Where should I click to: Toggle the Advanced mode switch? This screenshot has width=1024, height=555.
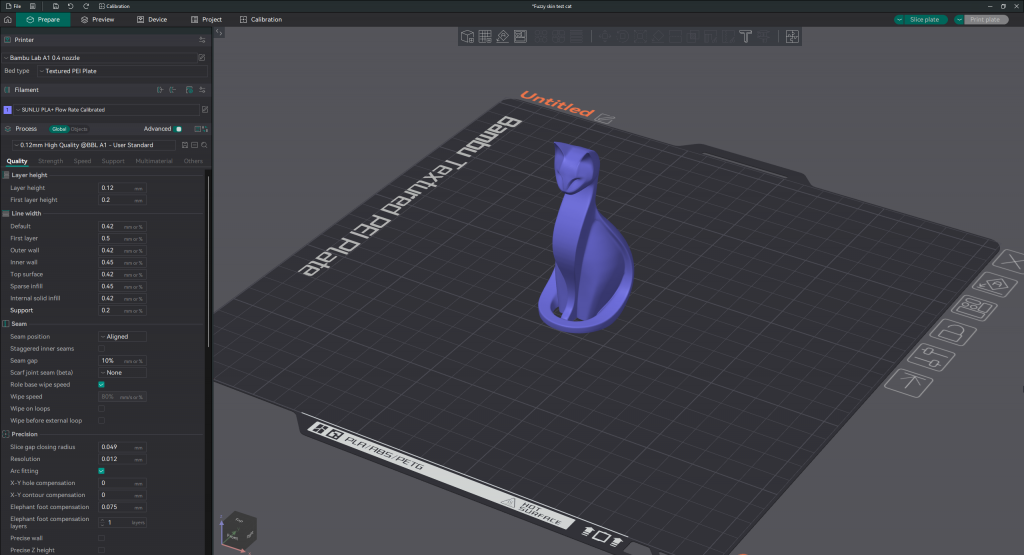[x=179, y=129]
